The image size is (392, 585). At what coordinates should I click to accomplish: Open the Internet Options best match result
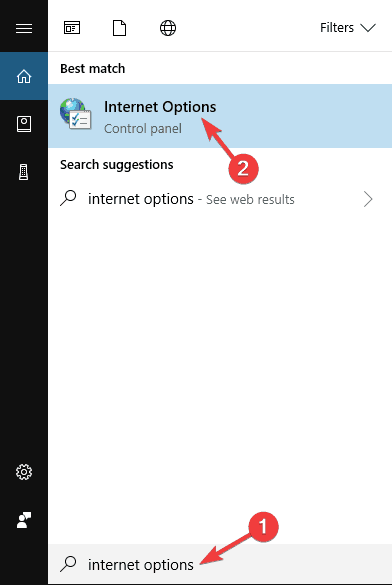coord(220,116)
